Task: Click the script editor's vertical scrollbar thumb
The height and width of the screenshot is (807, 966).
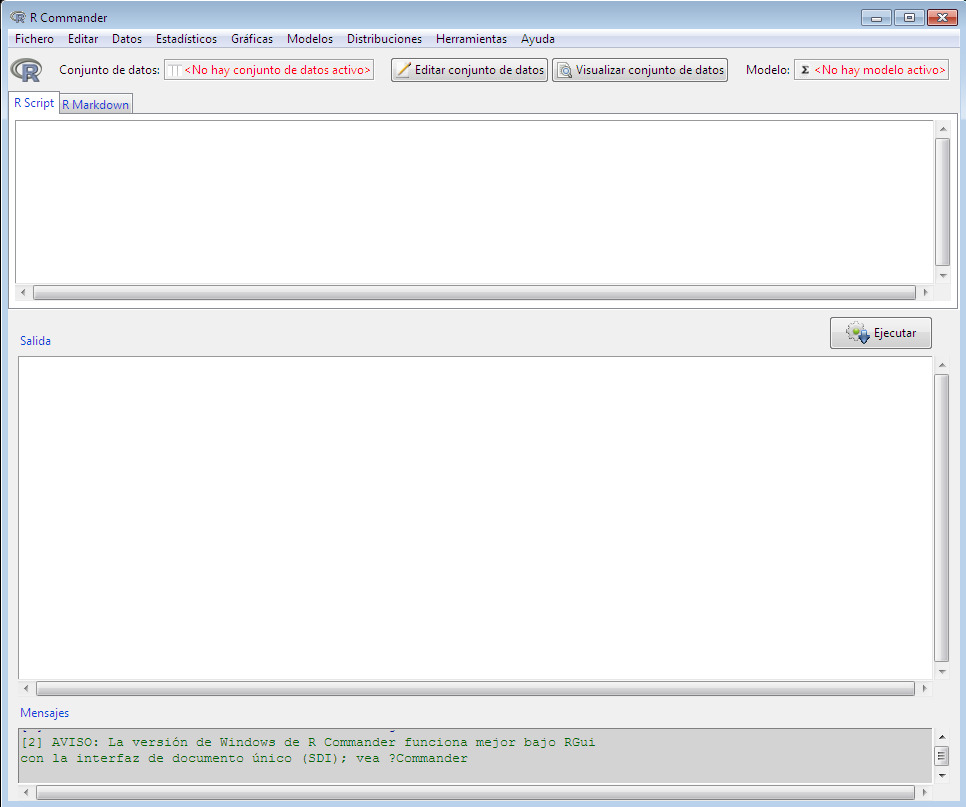Action: pos(943,202)
